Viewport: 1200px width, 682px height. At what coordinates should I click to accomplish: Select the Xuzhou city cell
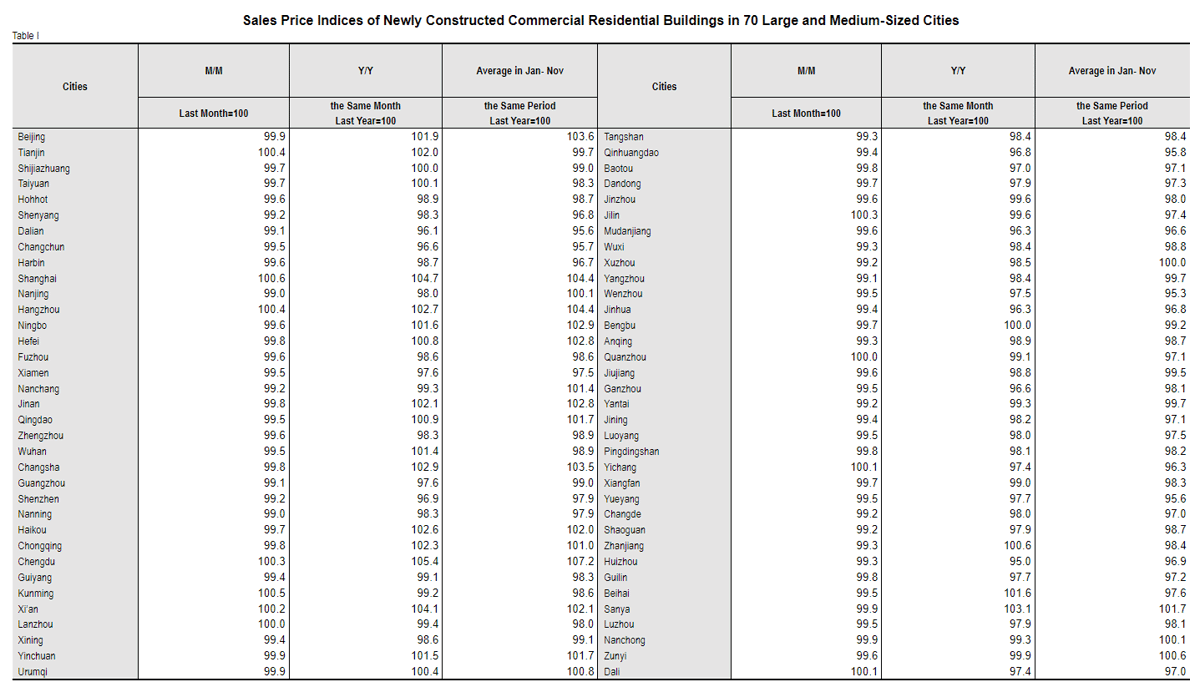coord(619,263)
